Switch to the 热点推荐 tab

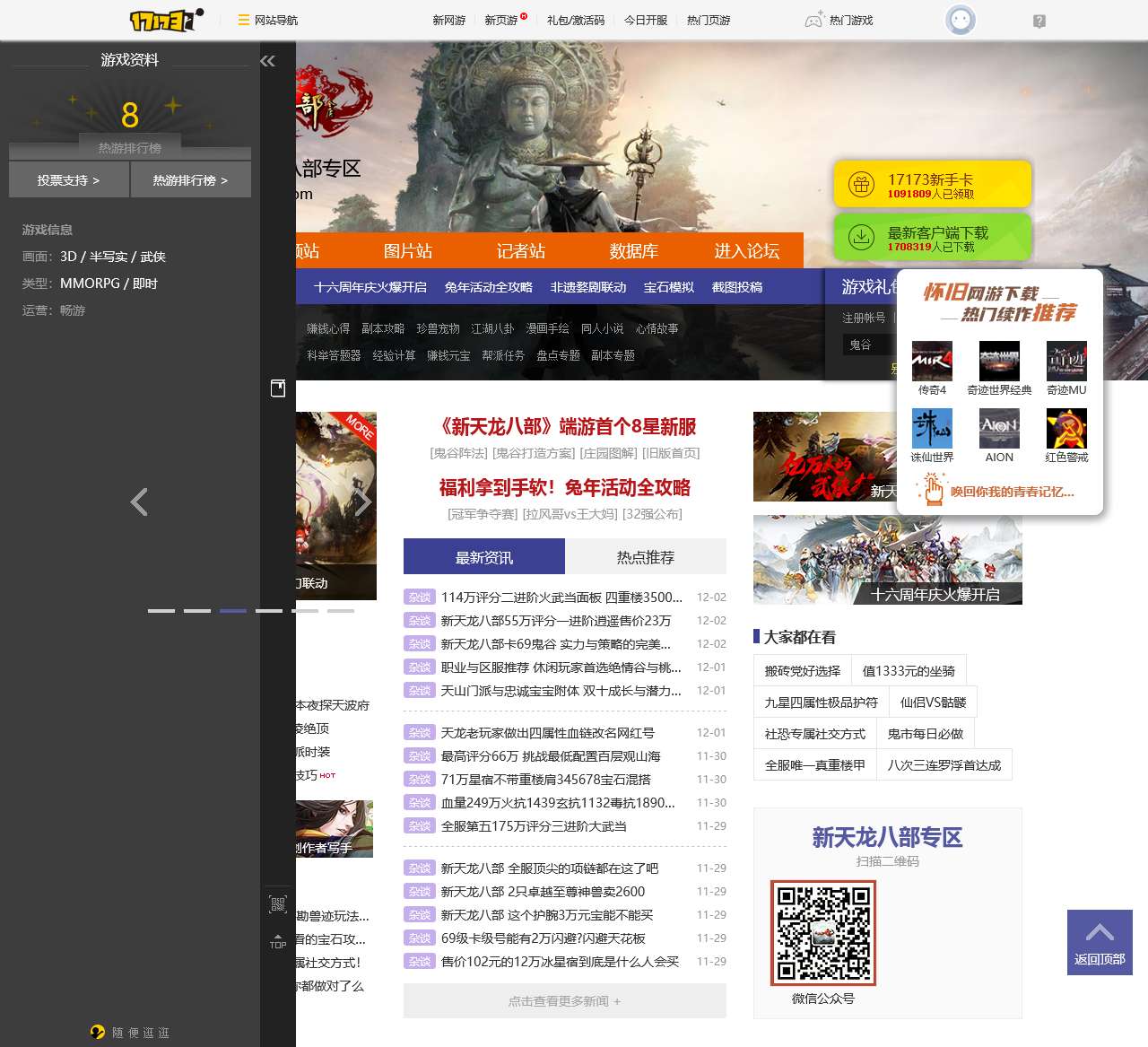645,557
